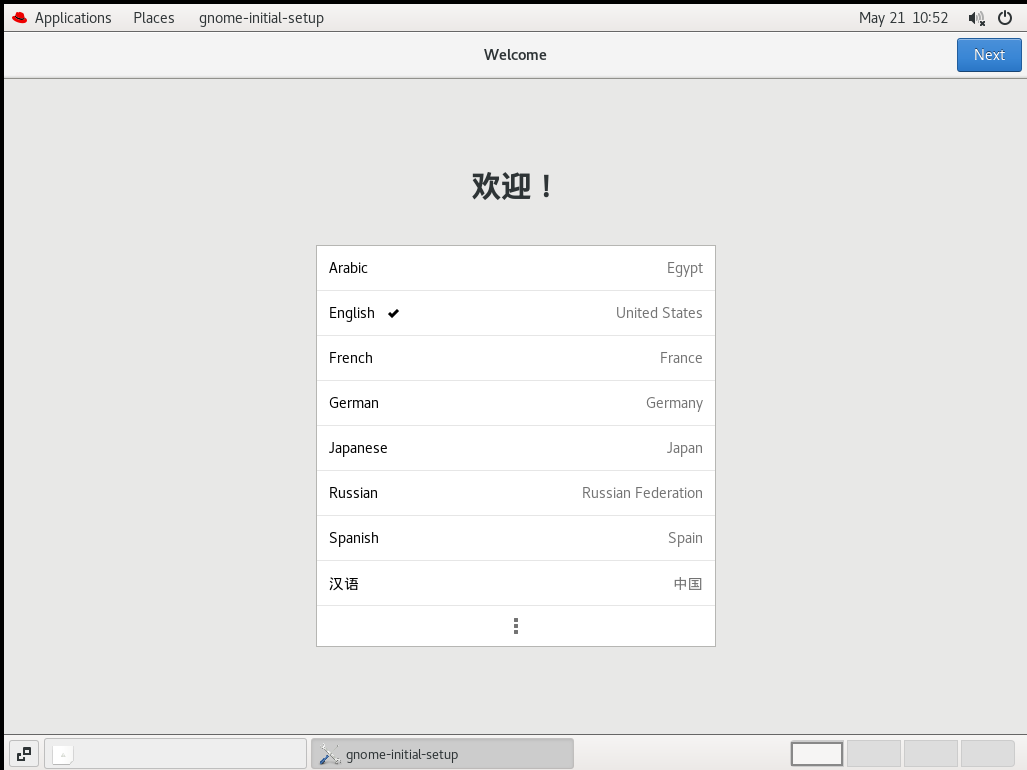
Task: Pick Russian from language list
Action: (515, 493)
